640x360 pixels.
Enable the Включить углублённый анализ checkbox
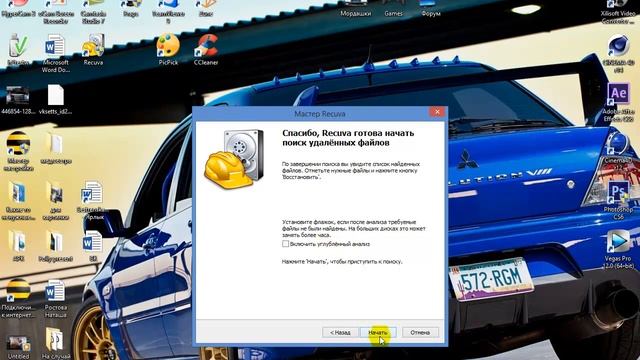[x=285, y=244]
